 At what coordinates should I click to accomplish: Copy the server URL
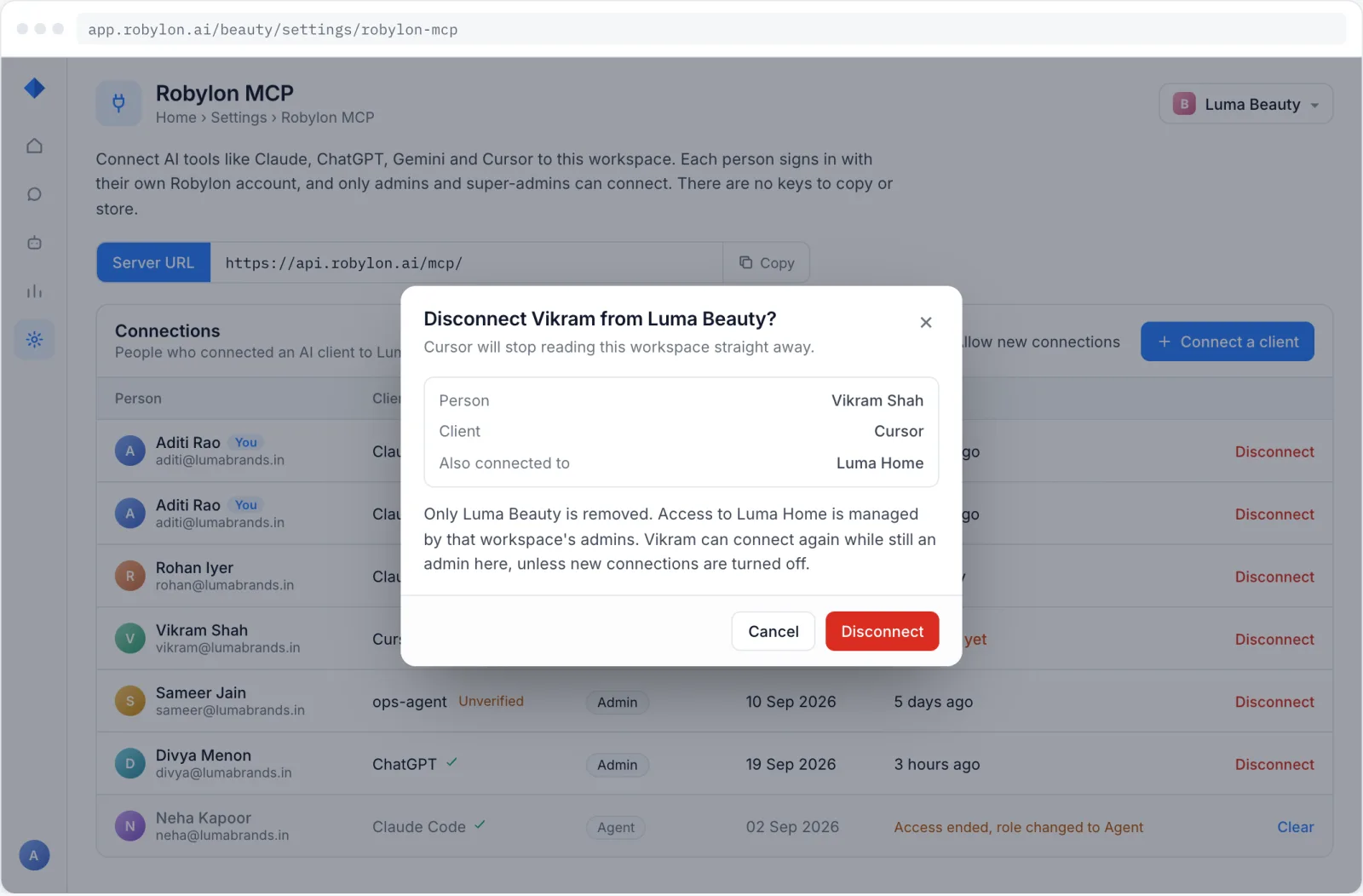pos(767,262)
